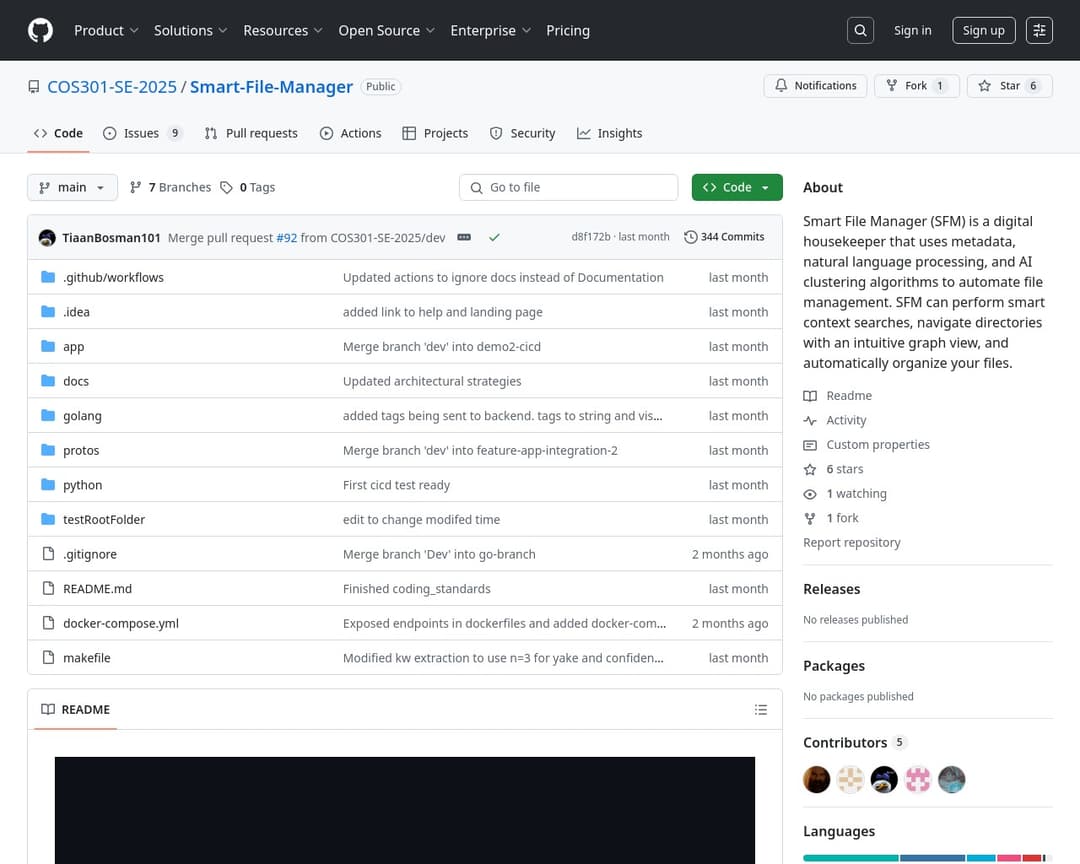
Task: Click the fifth gray contributor avatar
Action: coord(951,779)
